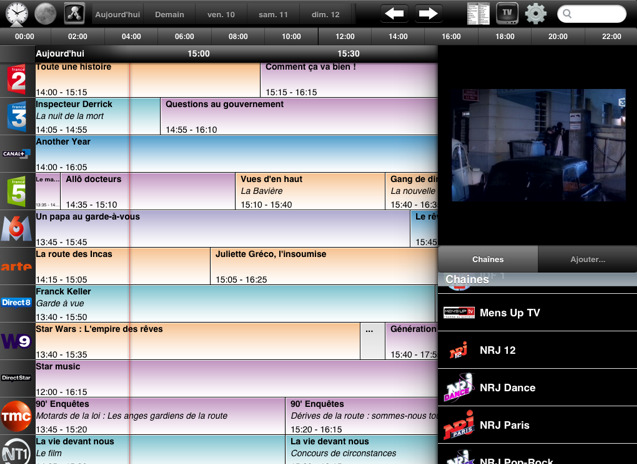Go forward with the right arrow button

pos(428,13)
